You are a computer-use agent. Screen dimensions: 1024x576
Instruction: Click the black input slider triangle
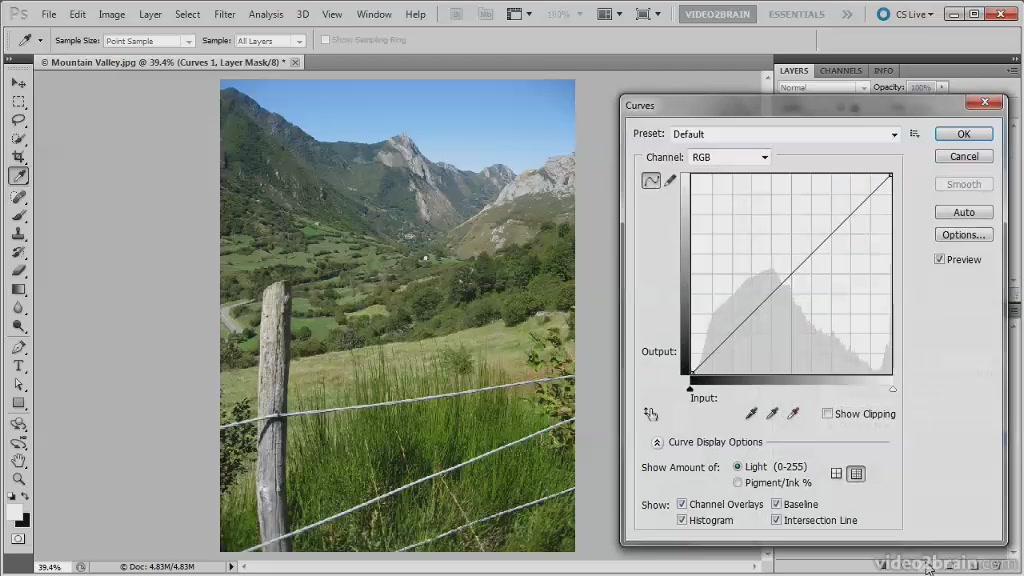[x=690, y=389]
